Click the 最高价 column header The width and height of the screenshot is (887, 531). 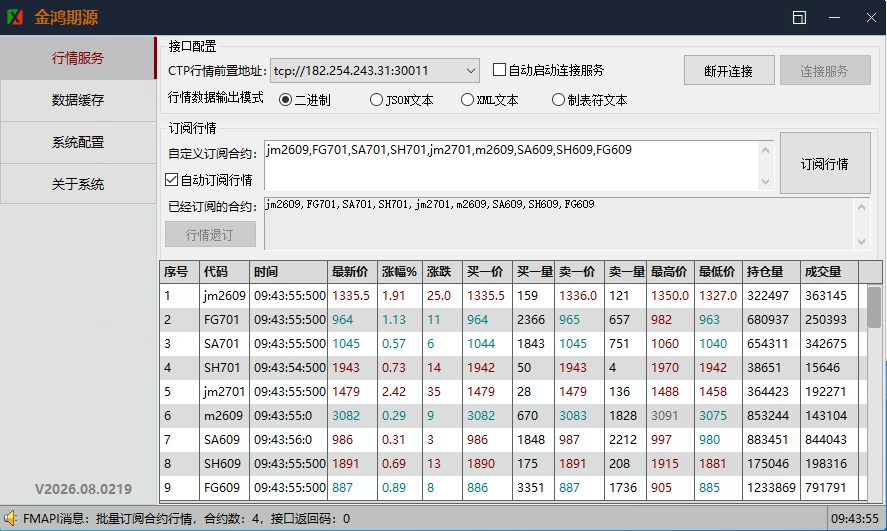click(670, 272)
